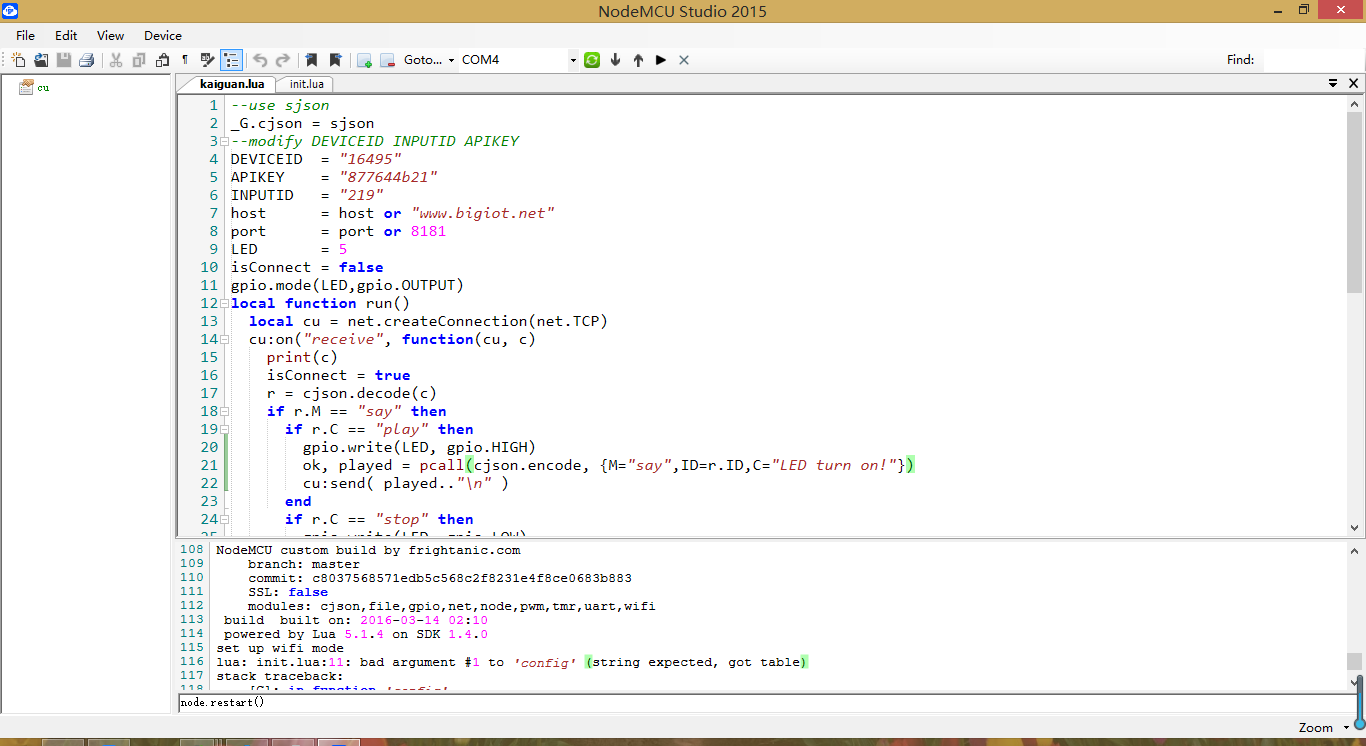Toggle the paragraph marks display icon
The image size is (1366, 746).
185,60
